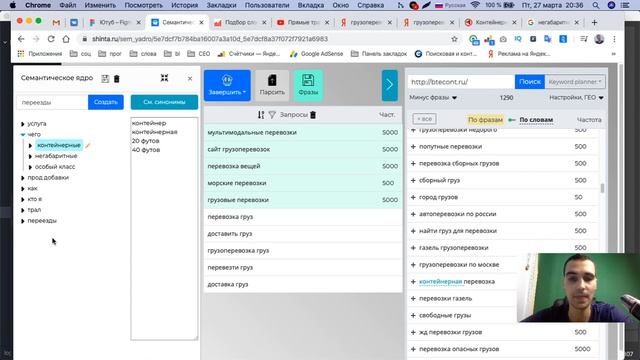Image resolution: width=640 pixels, height=360 pixels.
Task: Go to Chrome home page icon
Action: [x=66, y=39]
